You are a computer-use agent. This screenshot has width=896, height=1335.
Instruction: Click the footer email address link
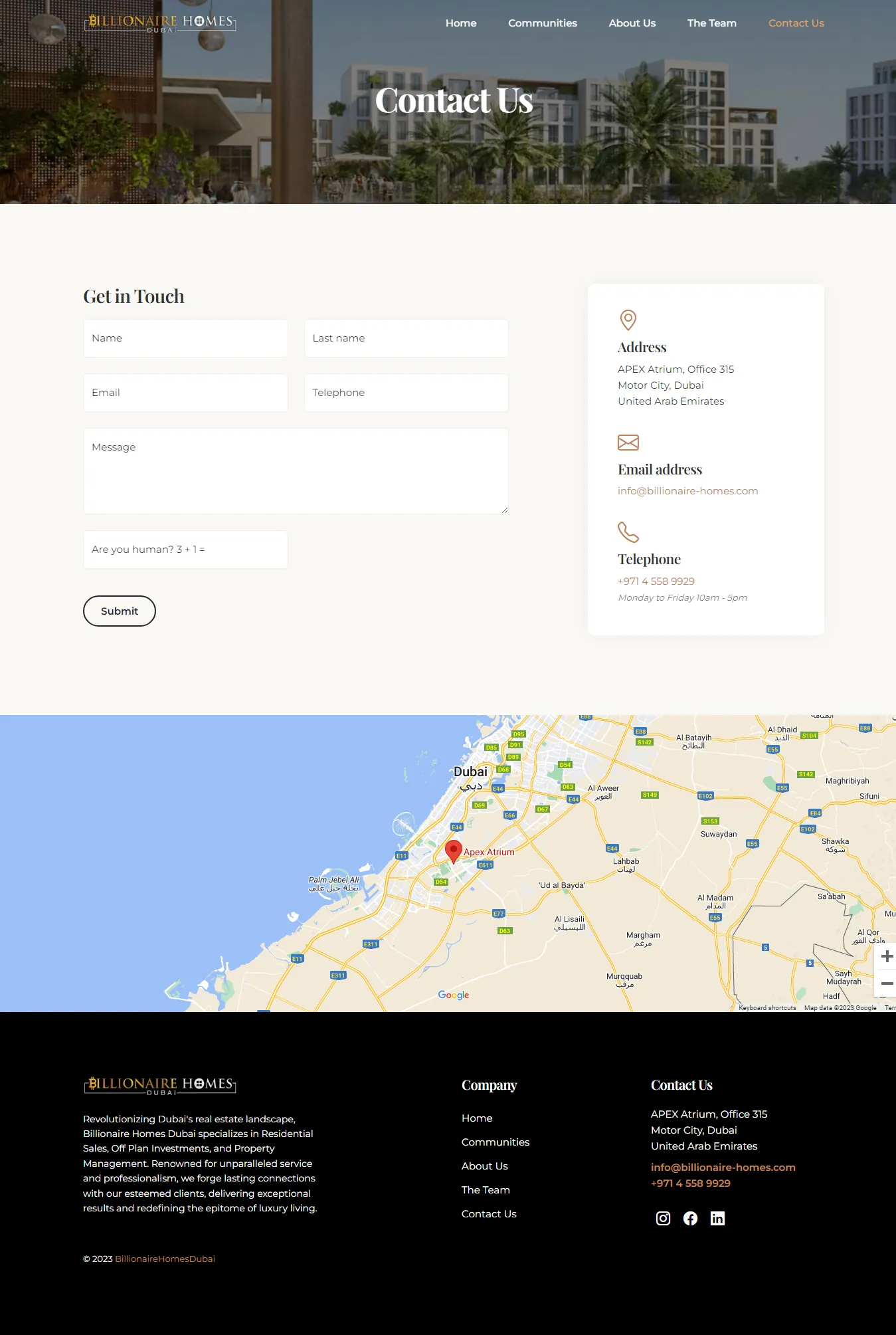[x=723, y=1168]
